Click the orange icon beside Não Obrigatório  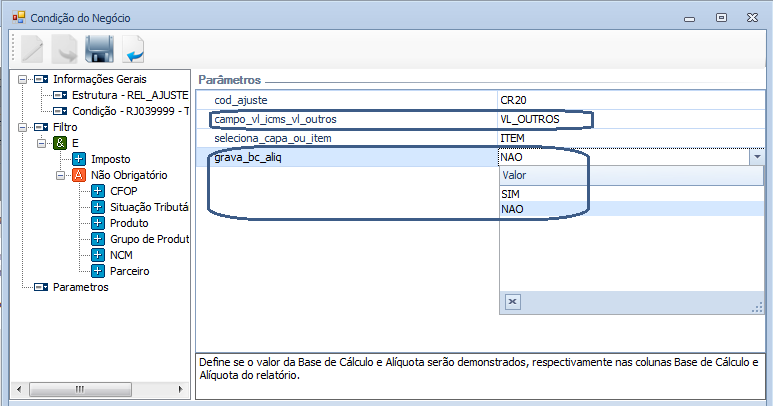click(79, 175)
